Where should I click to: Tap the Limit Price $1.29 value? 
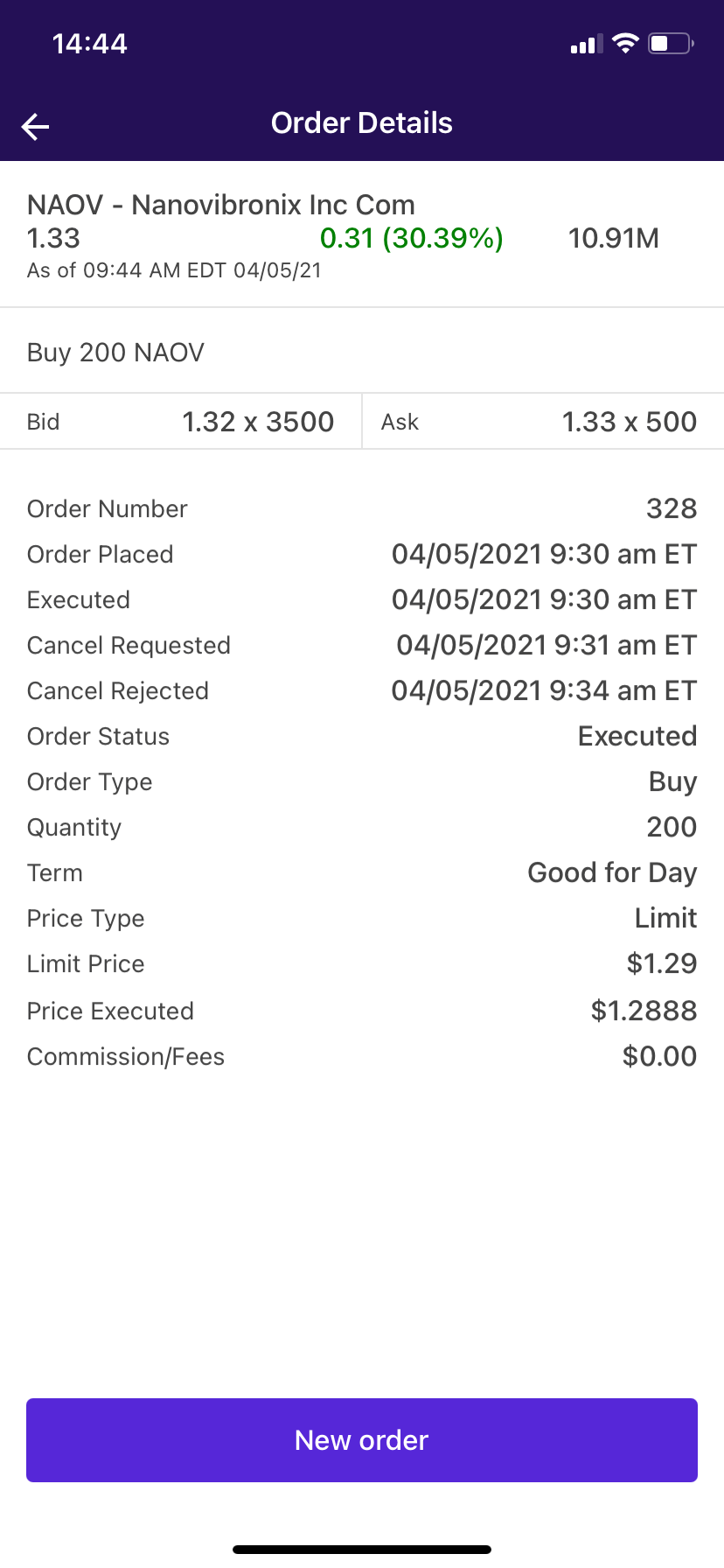point(661,963)
